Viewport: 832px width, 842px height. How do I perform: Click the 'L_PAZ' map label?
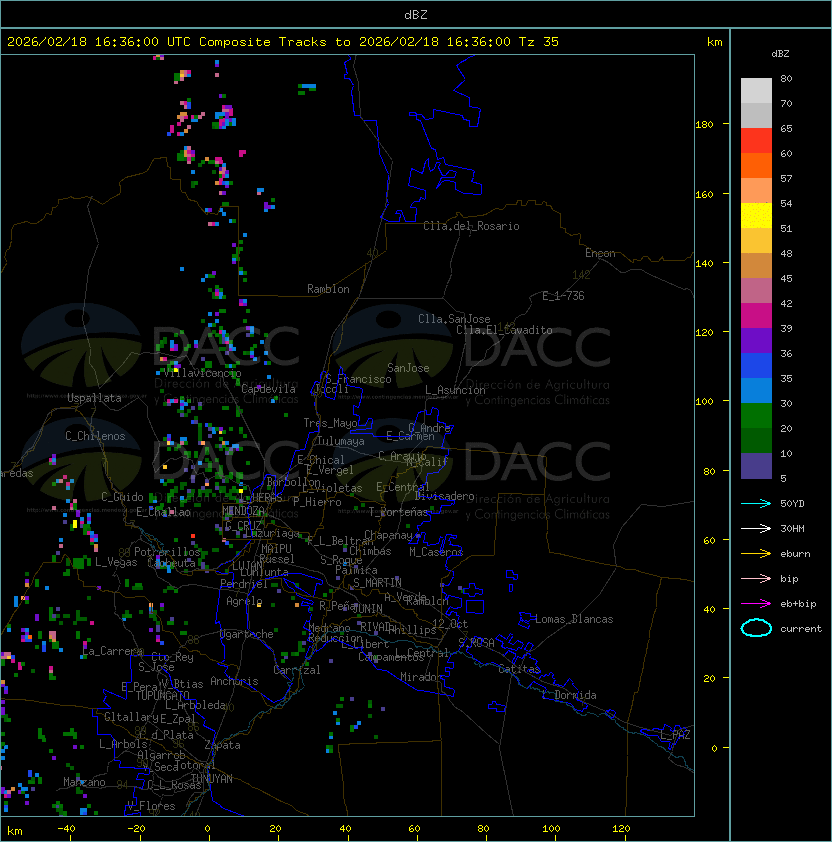pos(675,735)
